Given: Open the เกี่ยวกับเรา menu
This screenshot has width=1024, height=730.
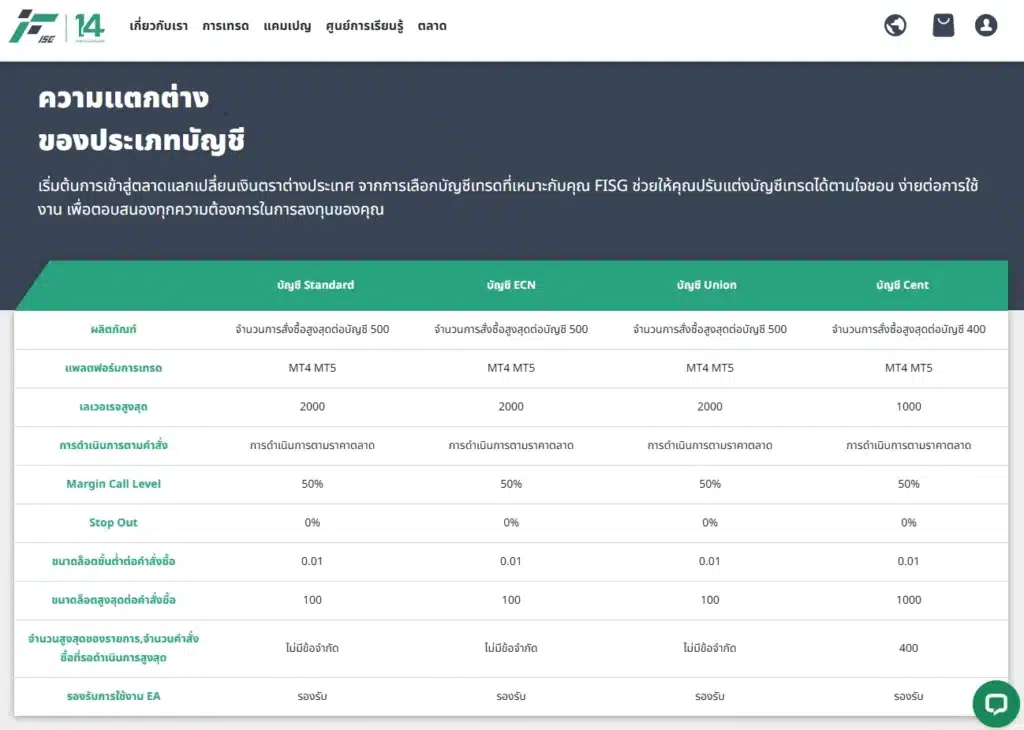Looking at the screenshot, I should tap(159, 26).
